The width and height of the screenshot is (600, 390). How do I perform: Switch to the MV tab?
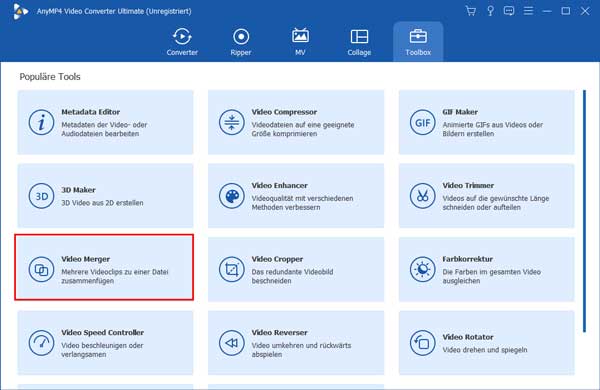pos(300,42)
